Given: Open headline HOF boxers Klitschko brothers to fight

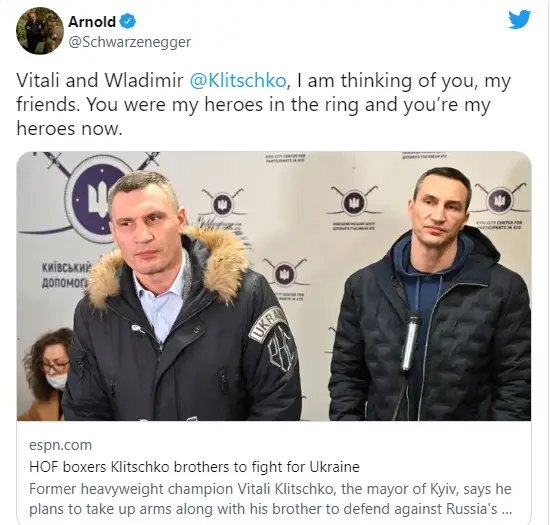Looking at the screenshot, I should (x=194, y=467).
